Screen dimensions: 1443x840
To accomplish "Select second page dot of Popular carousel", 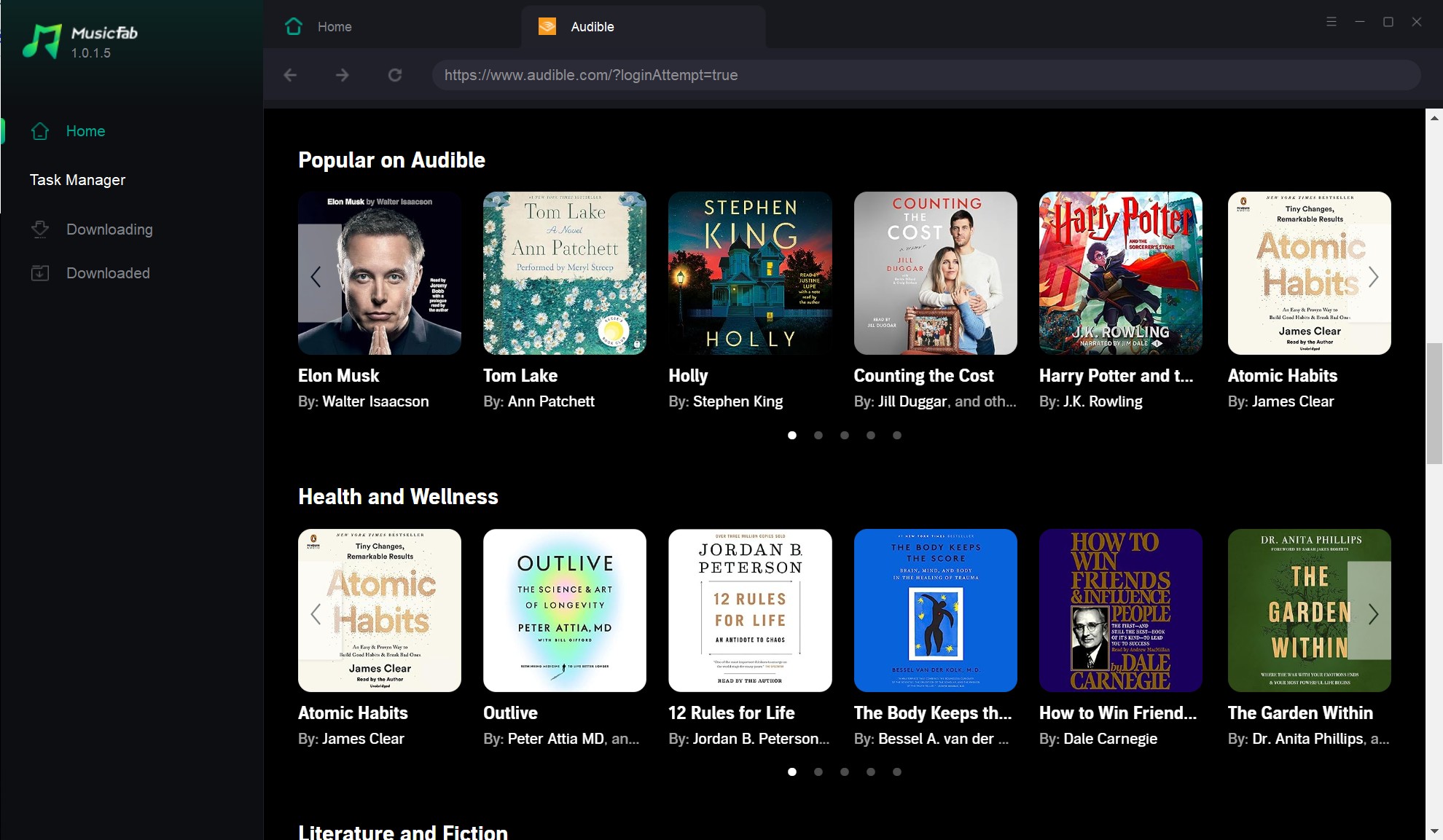I will pyautogui.click(x=818, y=435).
